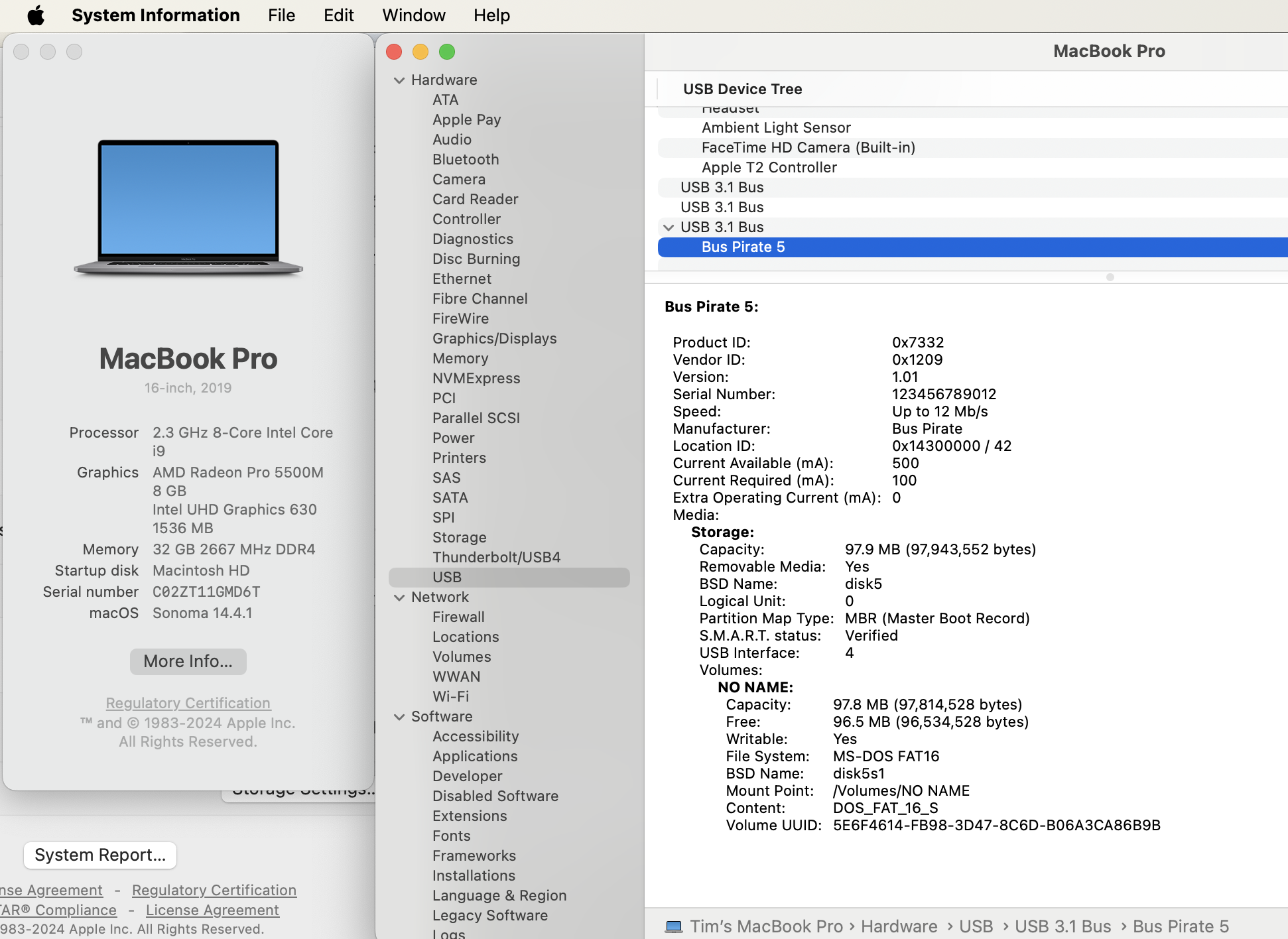
Task: Select Disabled Software in the sidebar
Action: 495,796
